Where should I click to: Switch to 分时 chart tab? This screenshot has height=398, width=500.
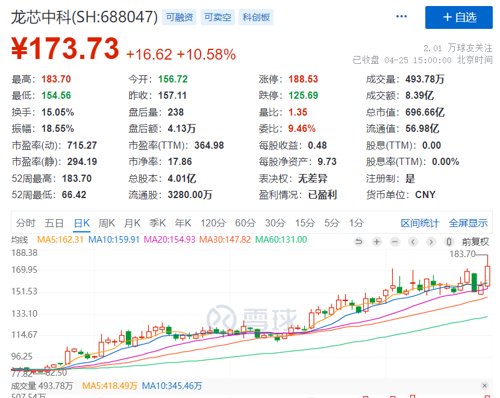tap(25, 223)
